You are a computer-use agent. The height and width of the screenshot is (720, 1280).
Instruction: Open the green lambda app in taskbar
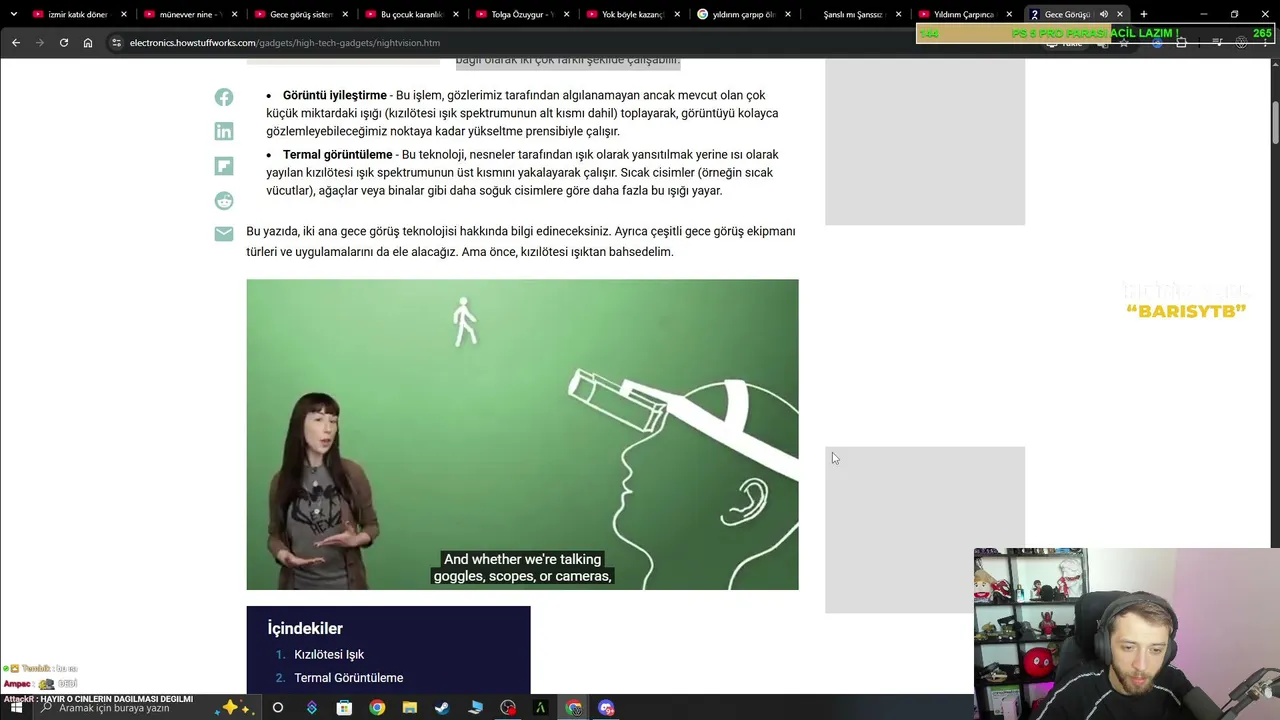(x=541, y=708)
